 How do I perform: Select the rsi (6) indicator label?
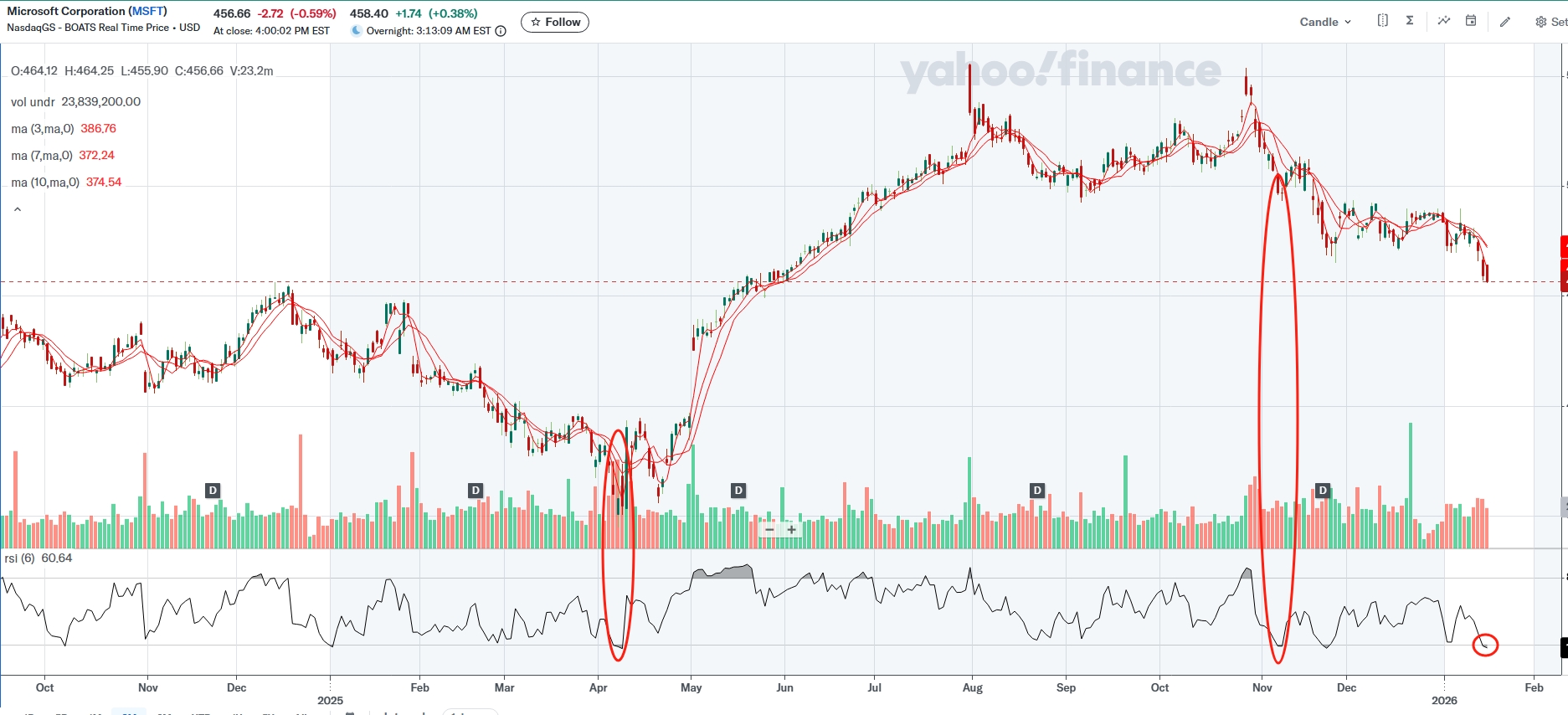point(20,558)
